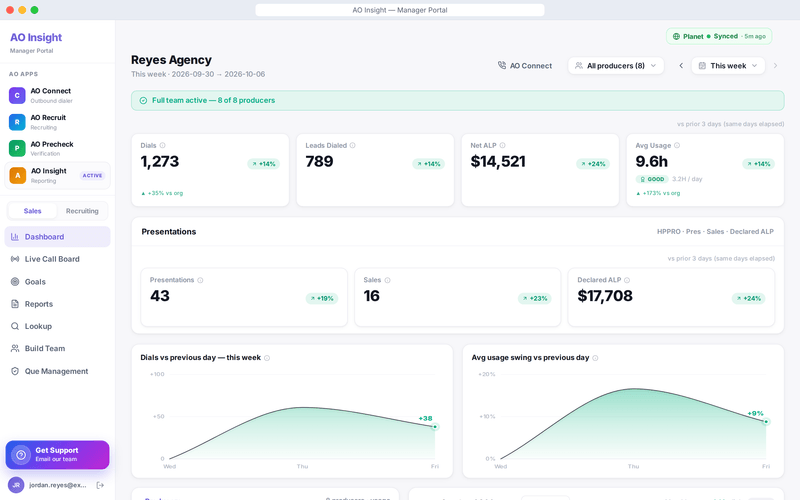Click the Sales card info icon
The height and width of the screenshot is (500, 800).
click(x=387, y=280)
